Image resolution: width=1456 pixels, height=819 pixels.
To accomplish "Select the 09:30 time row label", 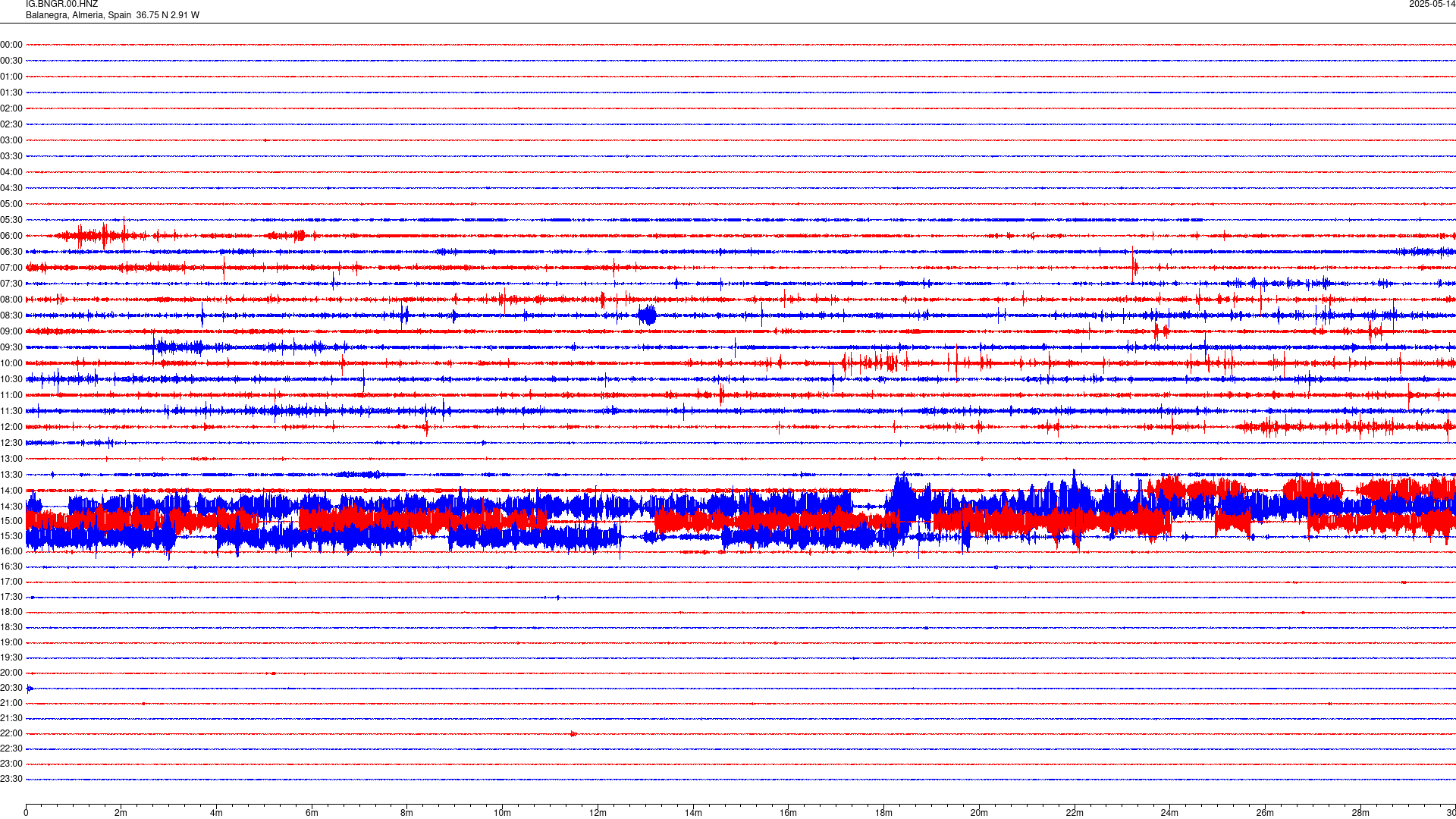I will pyautogui.click(x=11, y=347).
